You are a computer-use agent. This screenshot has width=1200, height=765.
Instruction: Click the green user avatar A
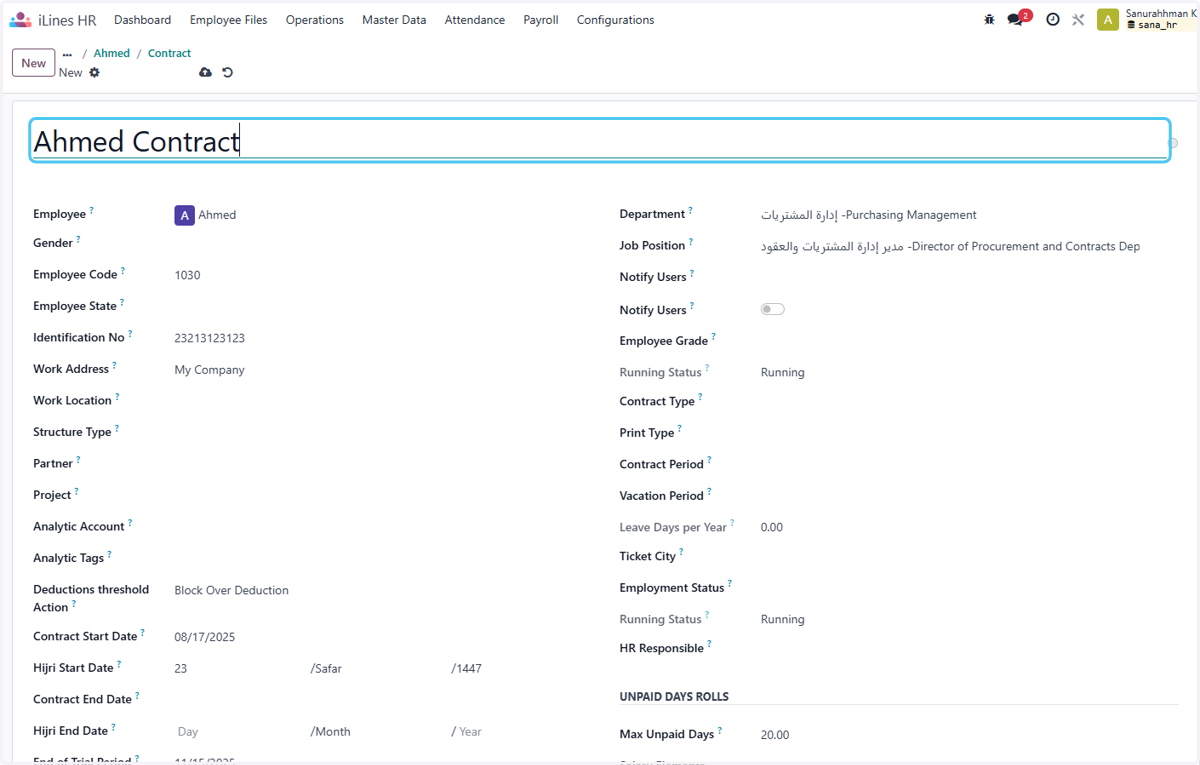coord(1108,20)
